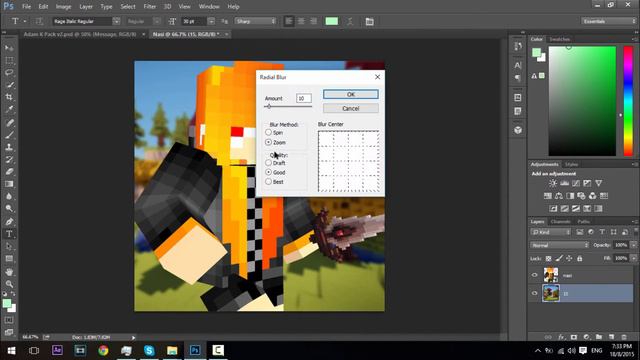Open the layer blend mode Normal dropdown
Image resolution: width=640 pixels, height=360 pixels.
(x=560, y=245)
